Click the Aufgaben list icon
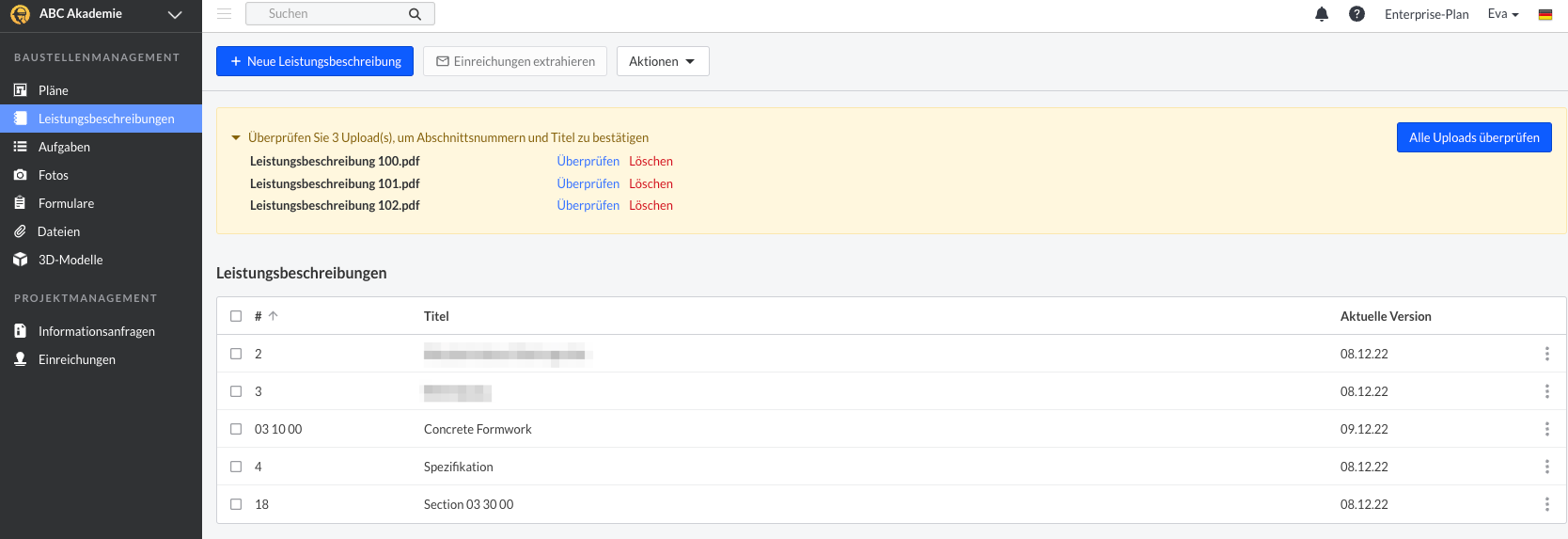 point(20,147)
